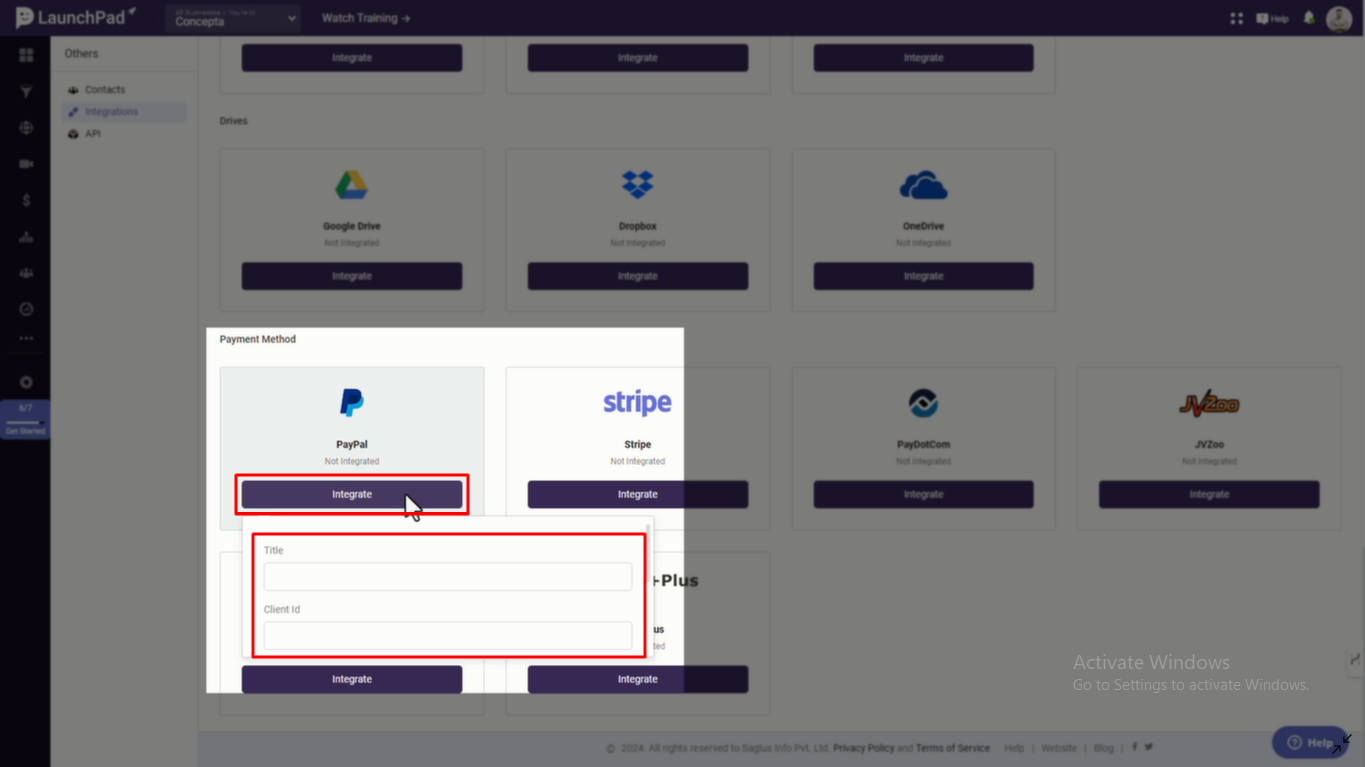The width and height of the screenshot is (1365, 767).
Task: Expand the Concepta business dropdown
Action: (x=233, y=18)
